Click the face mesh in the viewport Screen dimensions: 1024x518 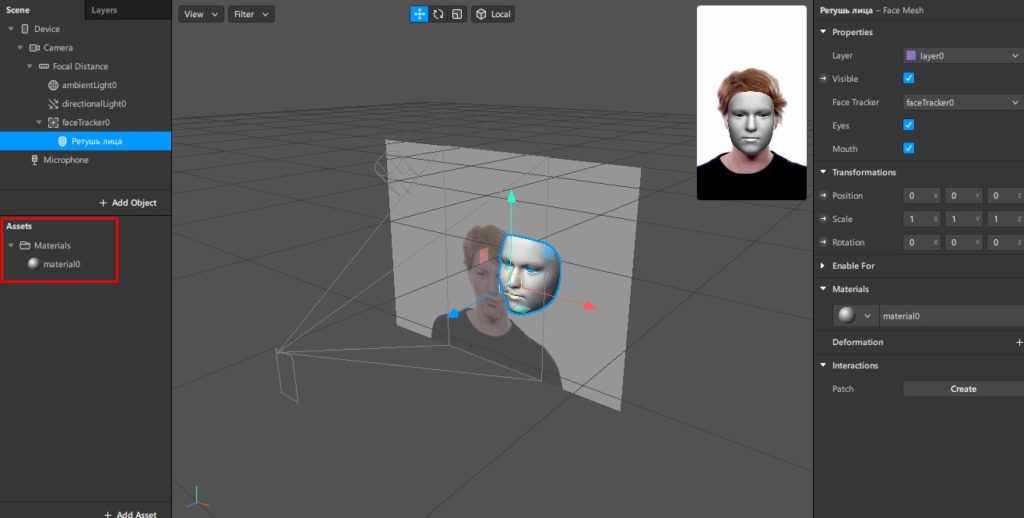click(529, 274)
